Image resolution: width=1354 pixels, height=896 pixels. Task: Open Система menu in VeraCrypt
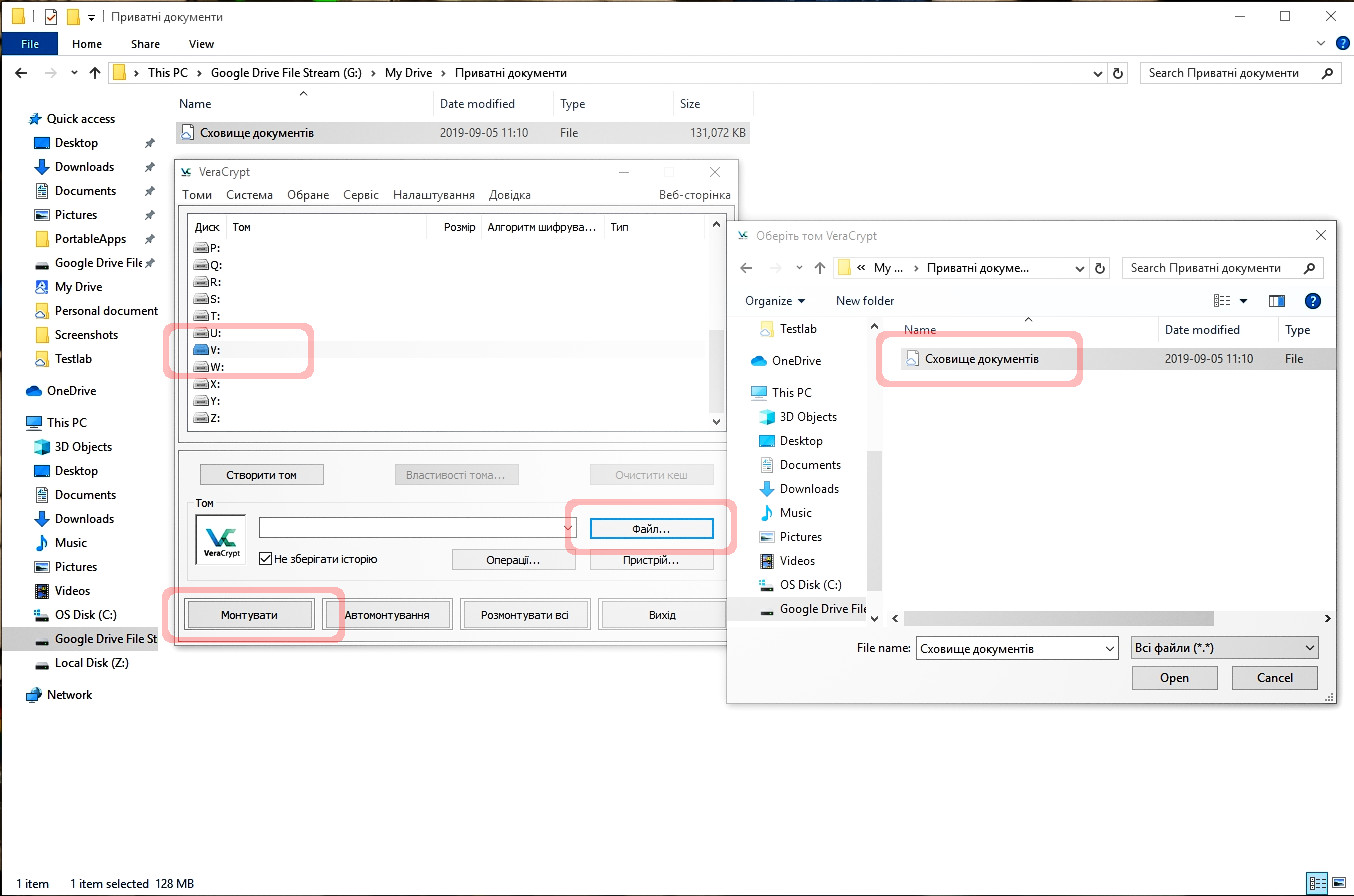(249, 195)
